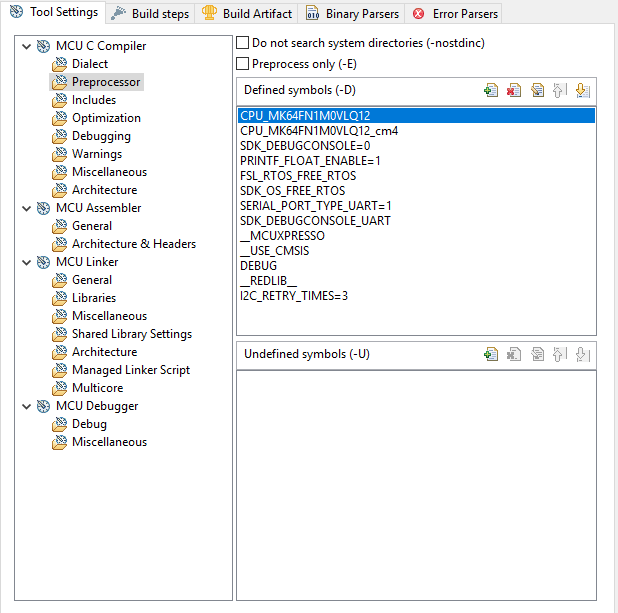Click the Managed Linker Script icon
This screenshot has height=613, width=618.
pyautogui.click(x=60, y=370)
